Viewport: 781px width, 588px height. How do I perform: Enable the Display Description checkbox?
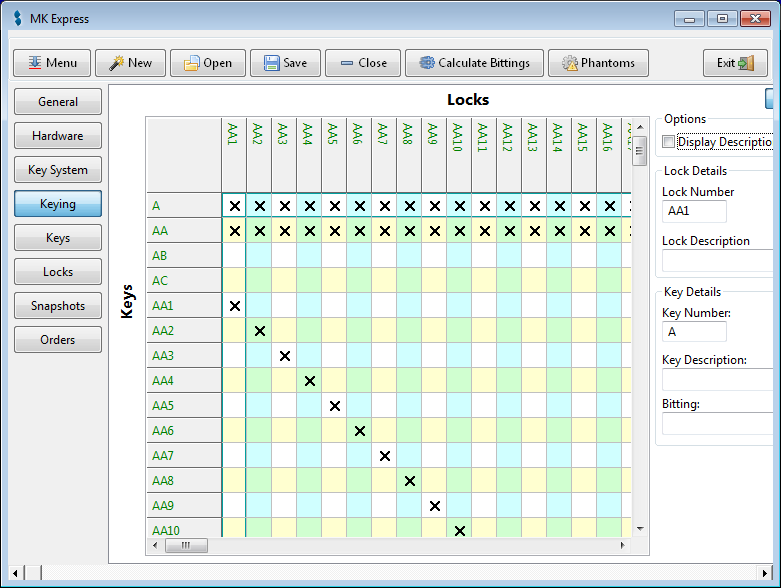(668, 141)
